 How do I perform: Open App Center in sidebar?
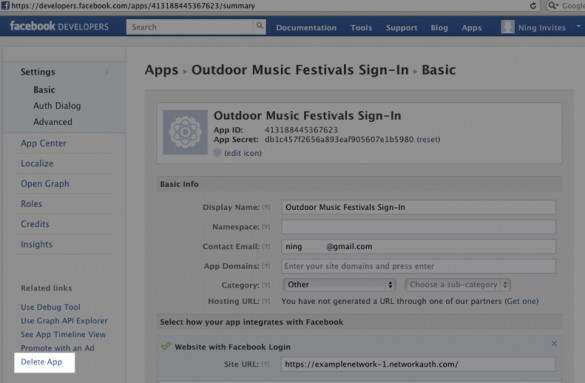pos(43,143)
